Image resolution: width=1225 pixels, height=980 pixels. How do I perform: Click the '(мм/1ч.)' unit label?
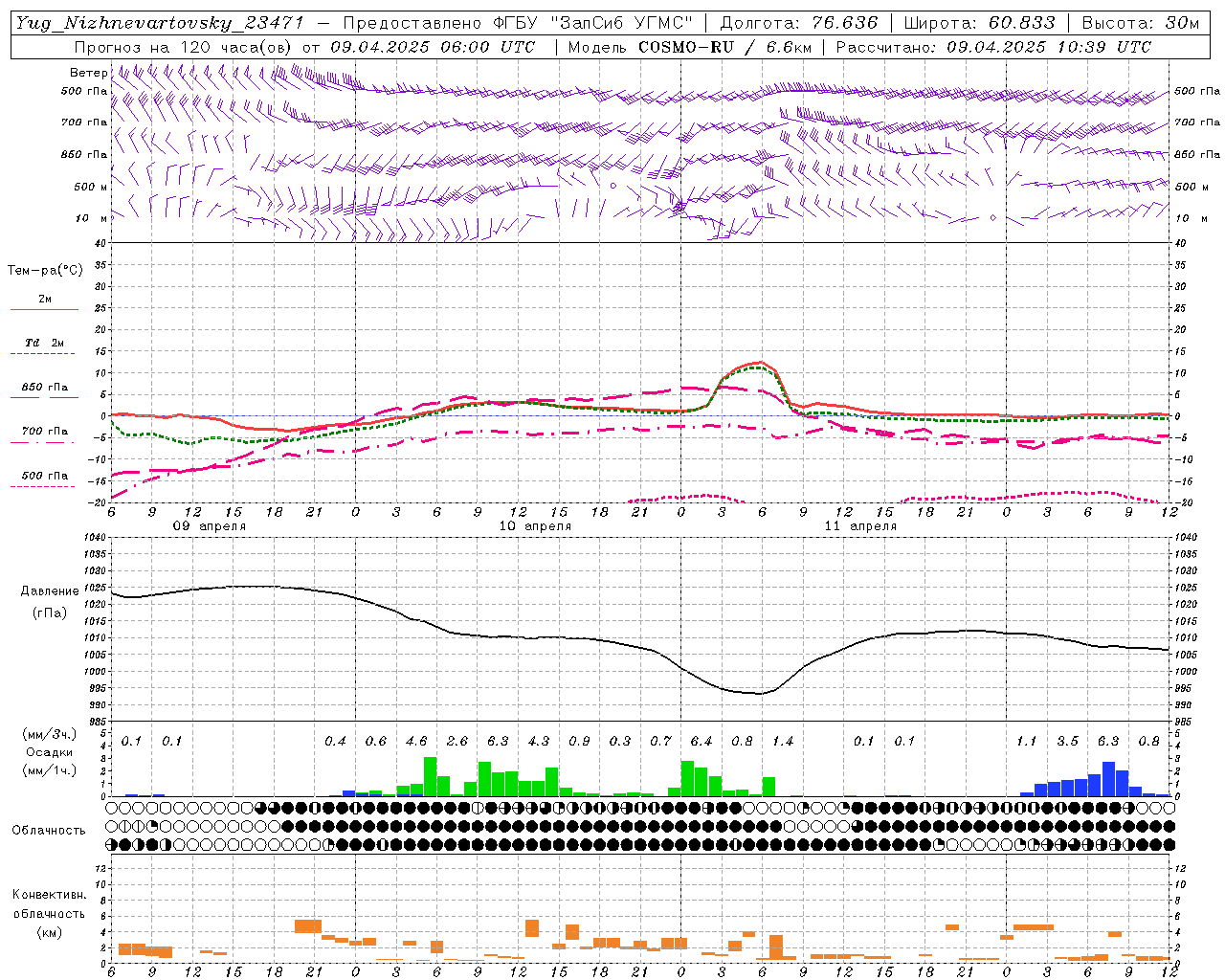tap(48, 770)
